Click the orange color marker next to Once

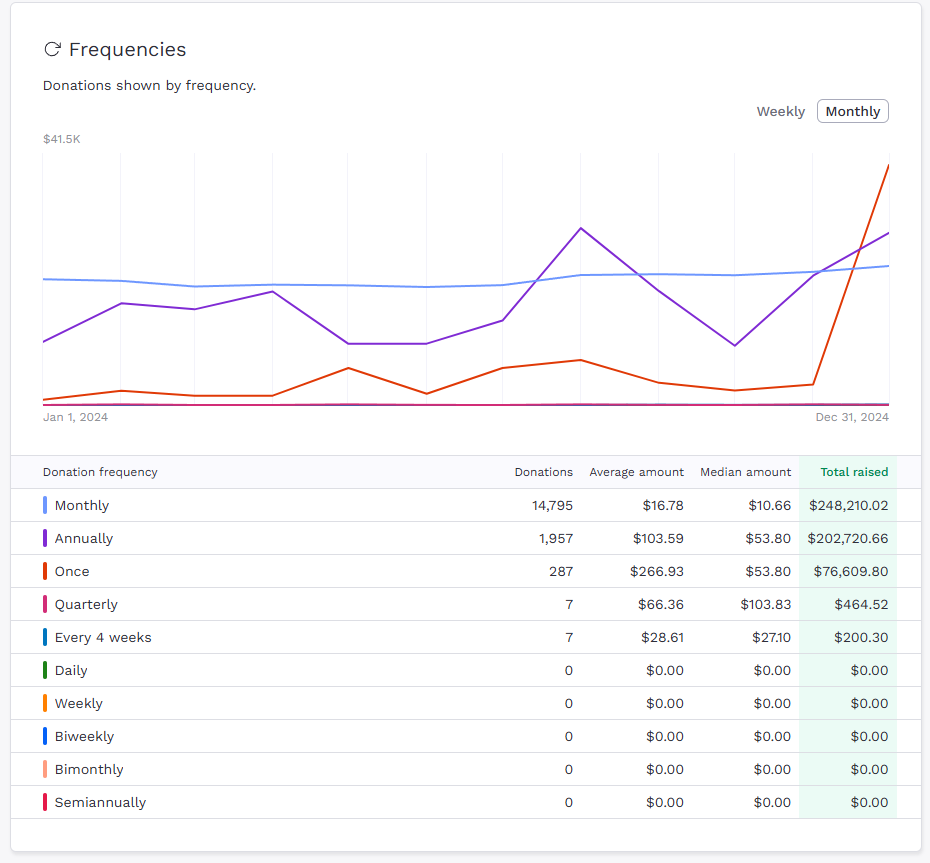(45, 571)
